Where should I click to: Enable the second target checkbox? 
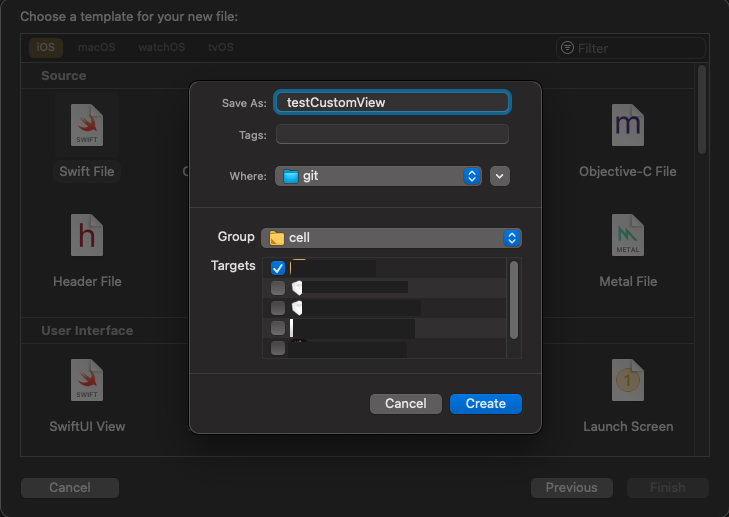(278, 288)
